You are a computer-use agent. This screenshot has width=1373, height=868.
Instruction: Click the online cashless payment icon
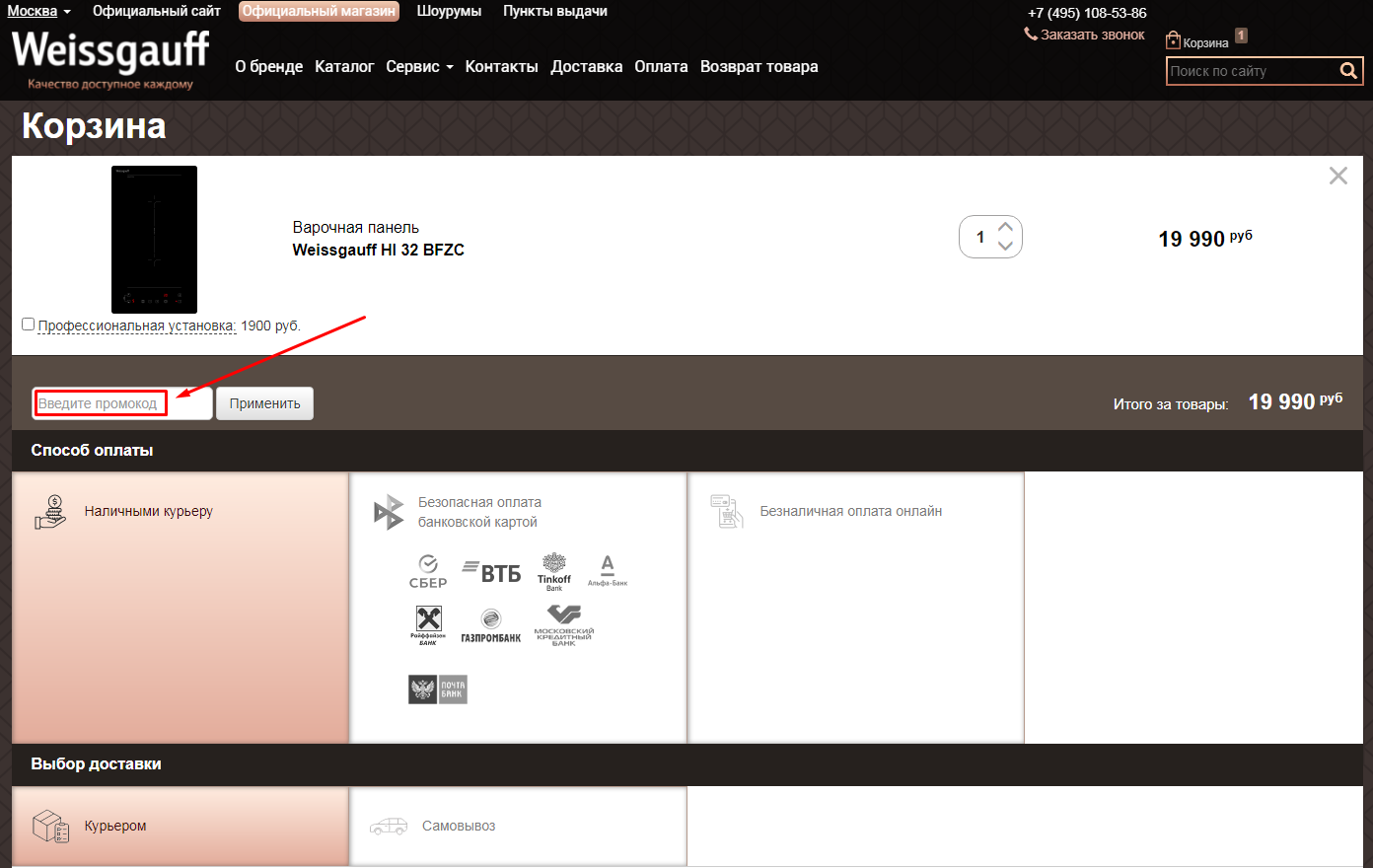pyautogui.click(x=727, y=511)
